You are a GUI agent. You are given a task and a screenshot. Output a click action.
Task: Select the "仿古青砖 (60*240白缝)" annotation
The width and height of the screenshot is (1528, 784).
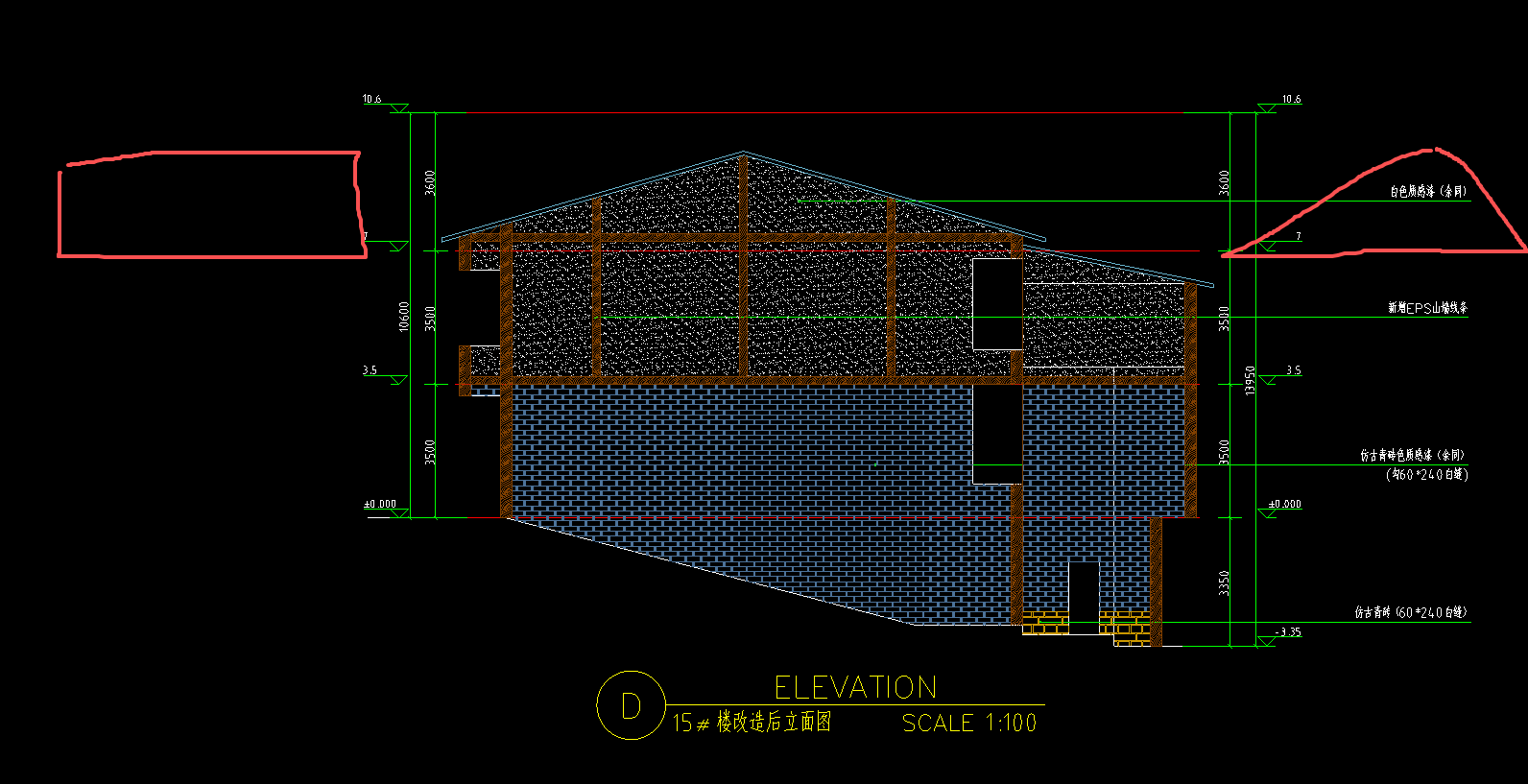click(x=1411, y=612)
